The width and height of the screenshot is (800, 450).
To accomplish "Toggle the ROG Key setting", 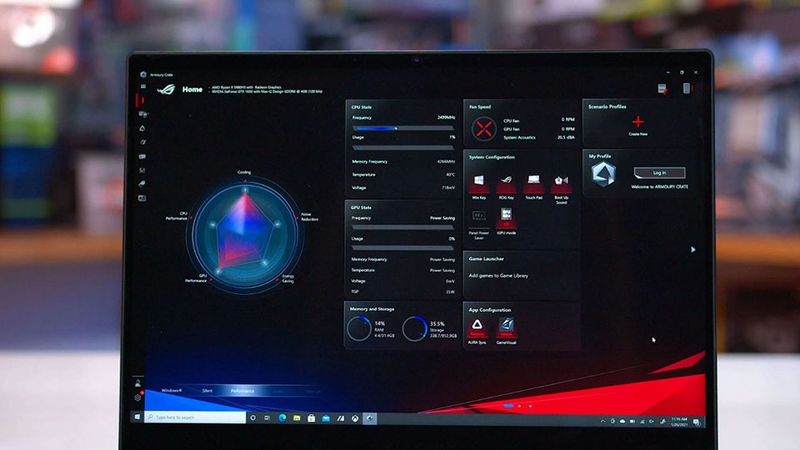I will point(506,185).
